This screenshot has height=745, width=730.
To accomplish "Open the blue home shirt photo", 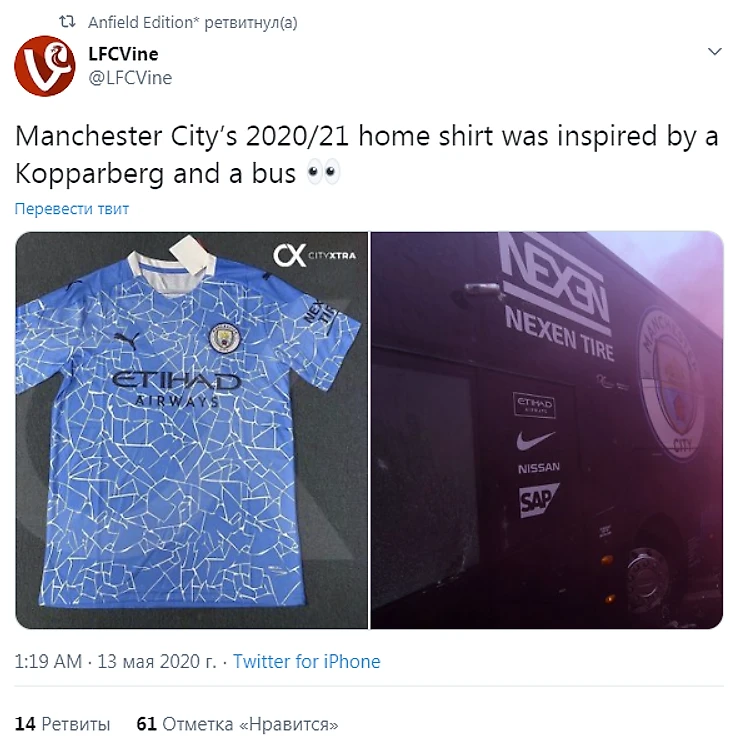I will coord(192,430).
